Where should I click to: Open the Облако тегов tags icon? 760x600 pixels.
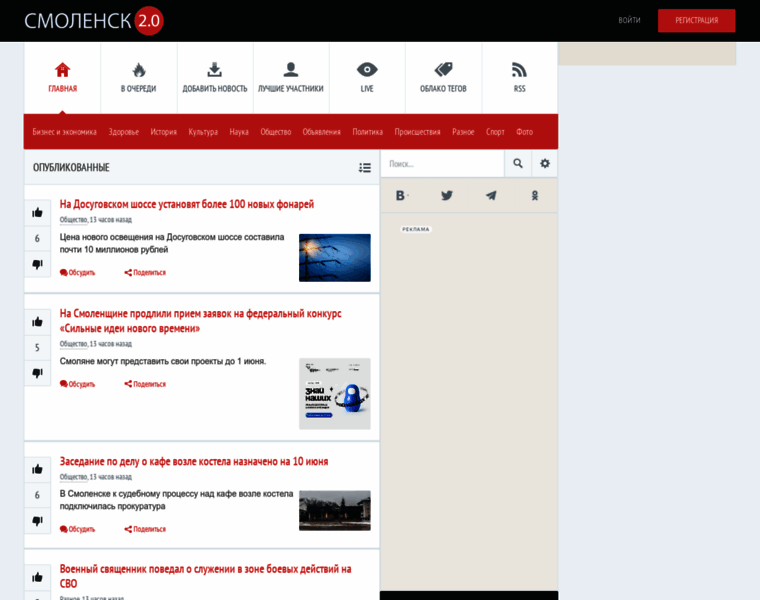(x=443, y=70)
